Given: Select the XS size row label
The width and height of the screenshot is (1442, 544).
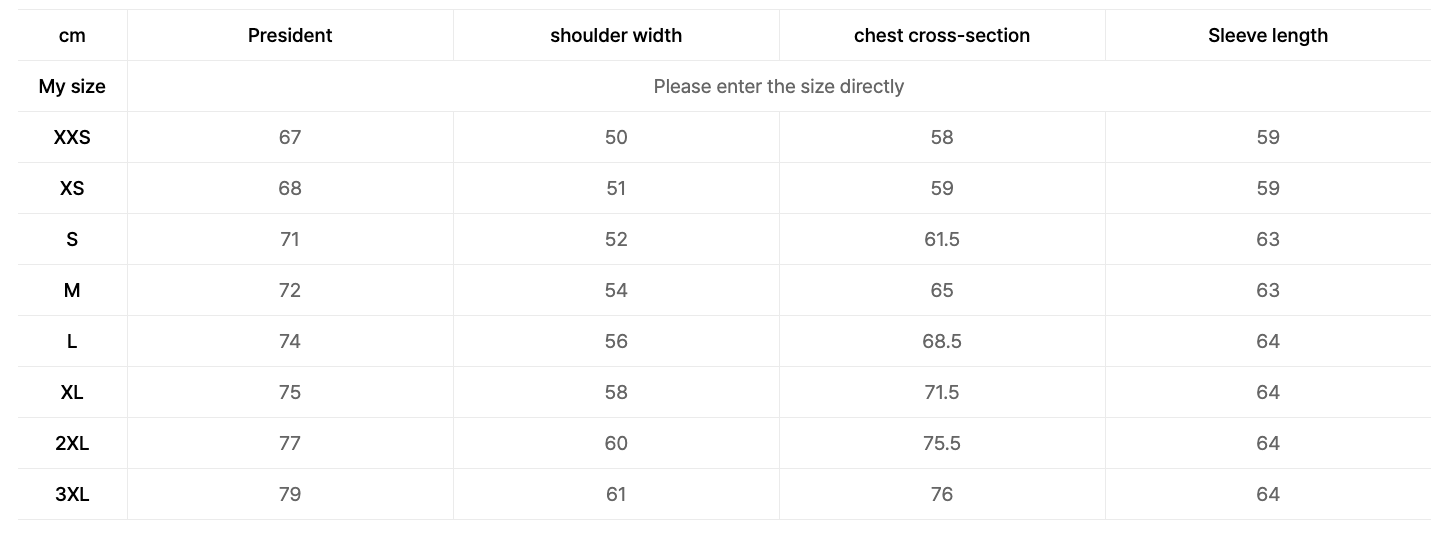Looking at the screenshot, I should [x=72, y=189].
